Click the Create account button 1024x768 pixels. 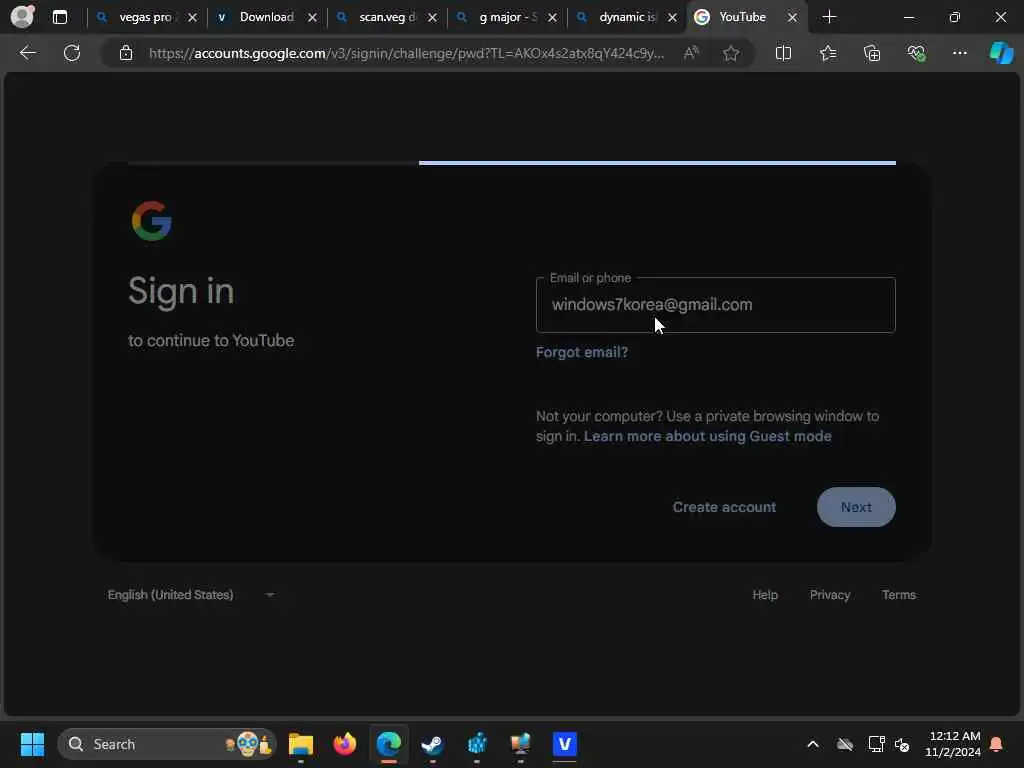(724, 507)
